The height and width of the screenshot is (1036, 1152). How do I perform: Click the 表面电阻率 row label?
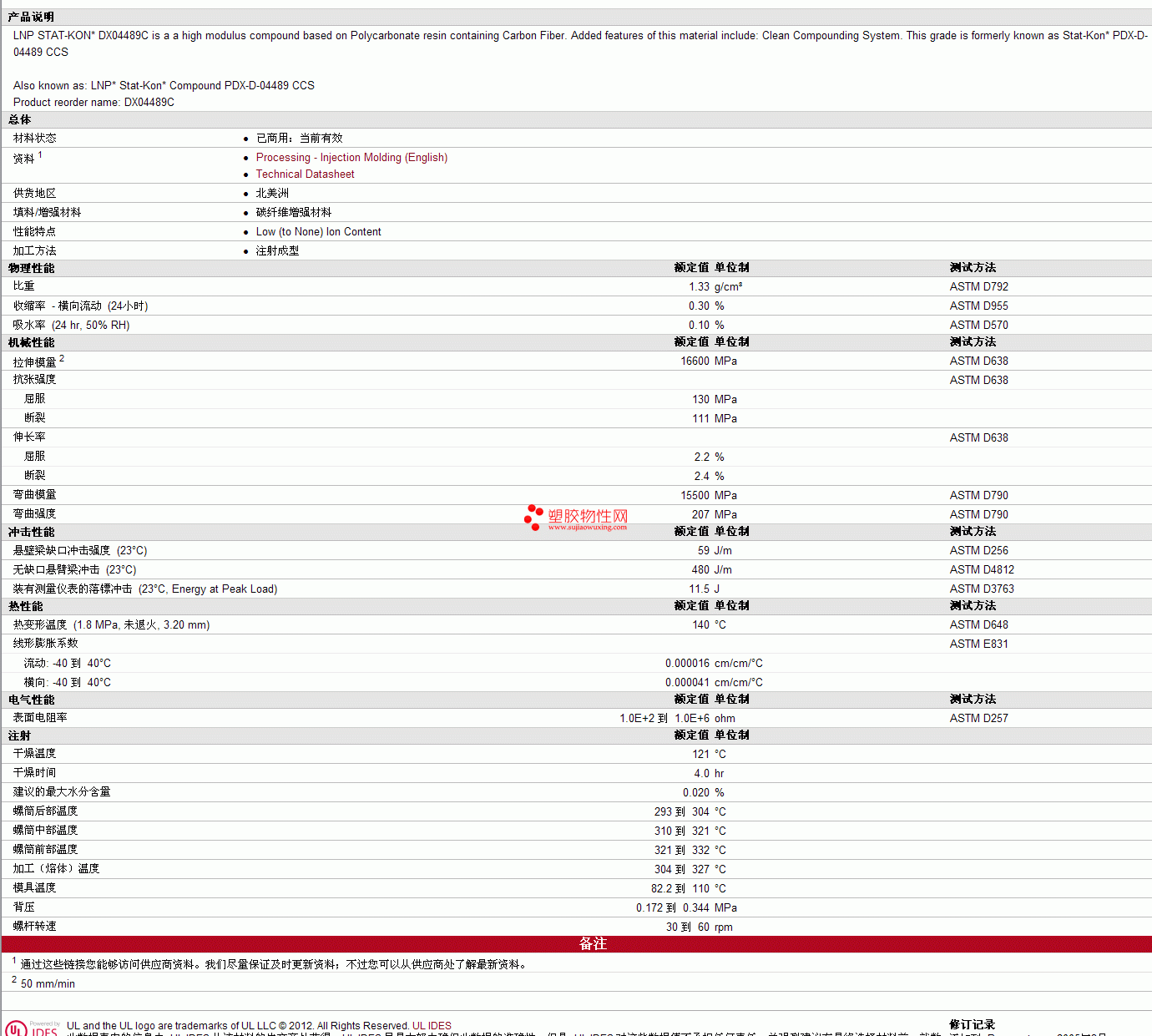coord(40,718)
